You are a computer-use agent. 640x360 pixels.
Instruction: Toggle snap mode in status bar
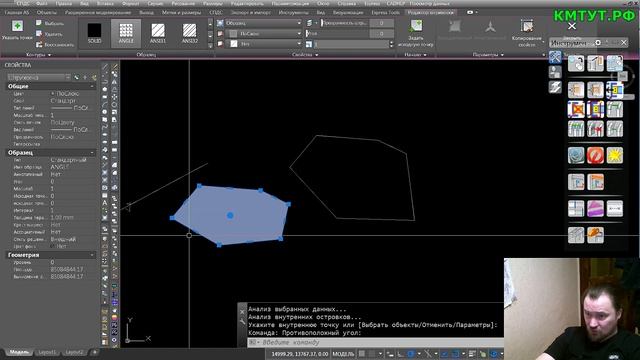[x=372, y=354]
